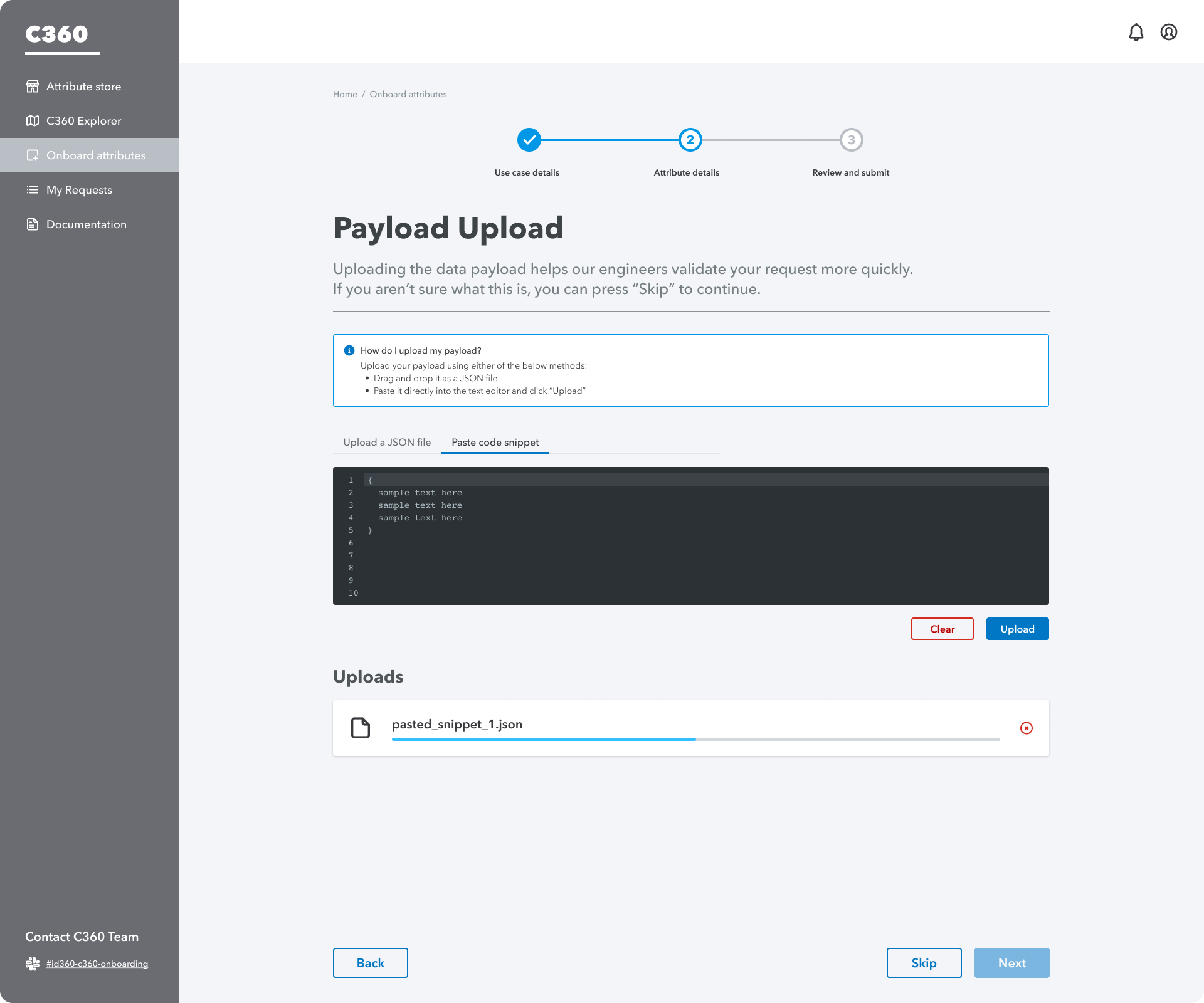The image size is (1204, 1003).
Task: Switch to Upload a JSON file tab
Action: 387,442
